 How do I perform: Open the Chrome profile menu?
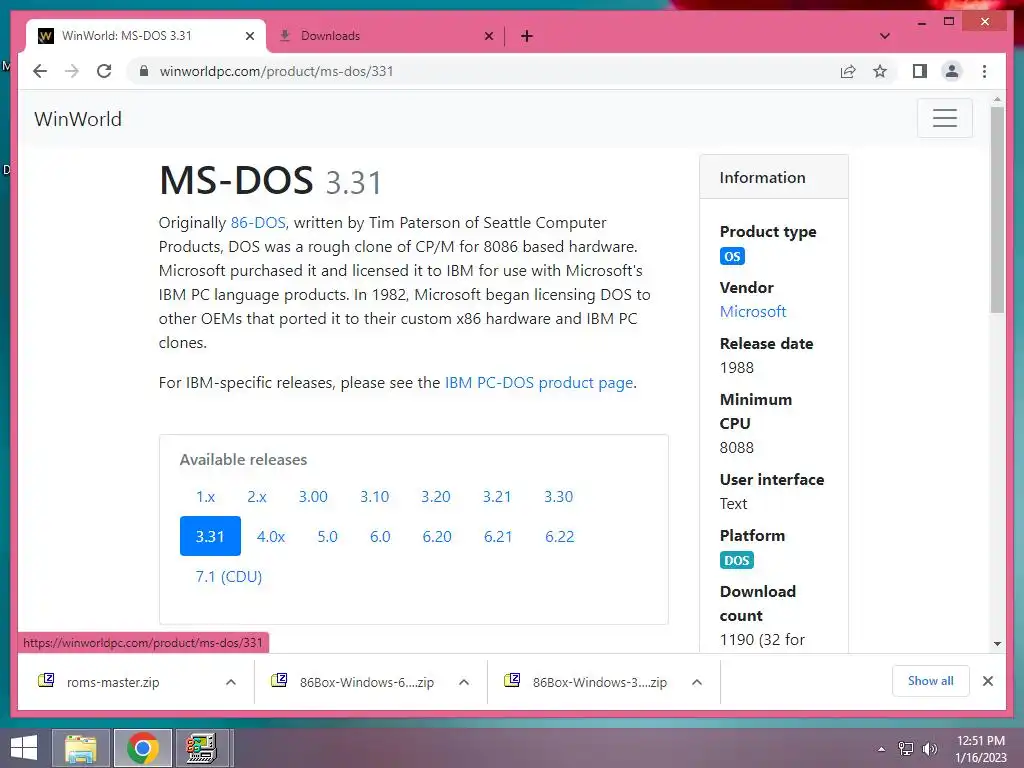[x=952, y=71]
